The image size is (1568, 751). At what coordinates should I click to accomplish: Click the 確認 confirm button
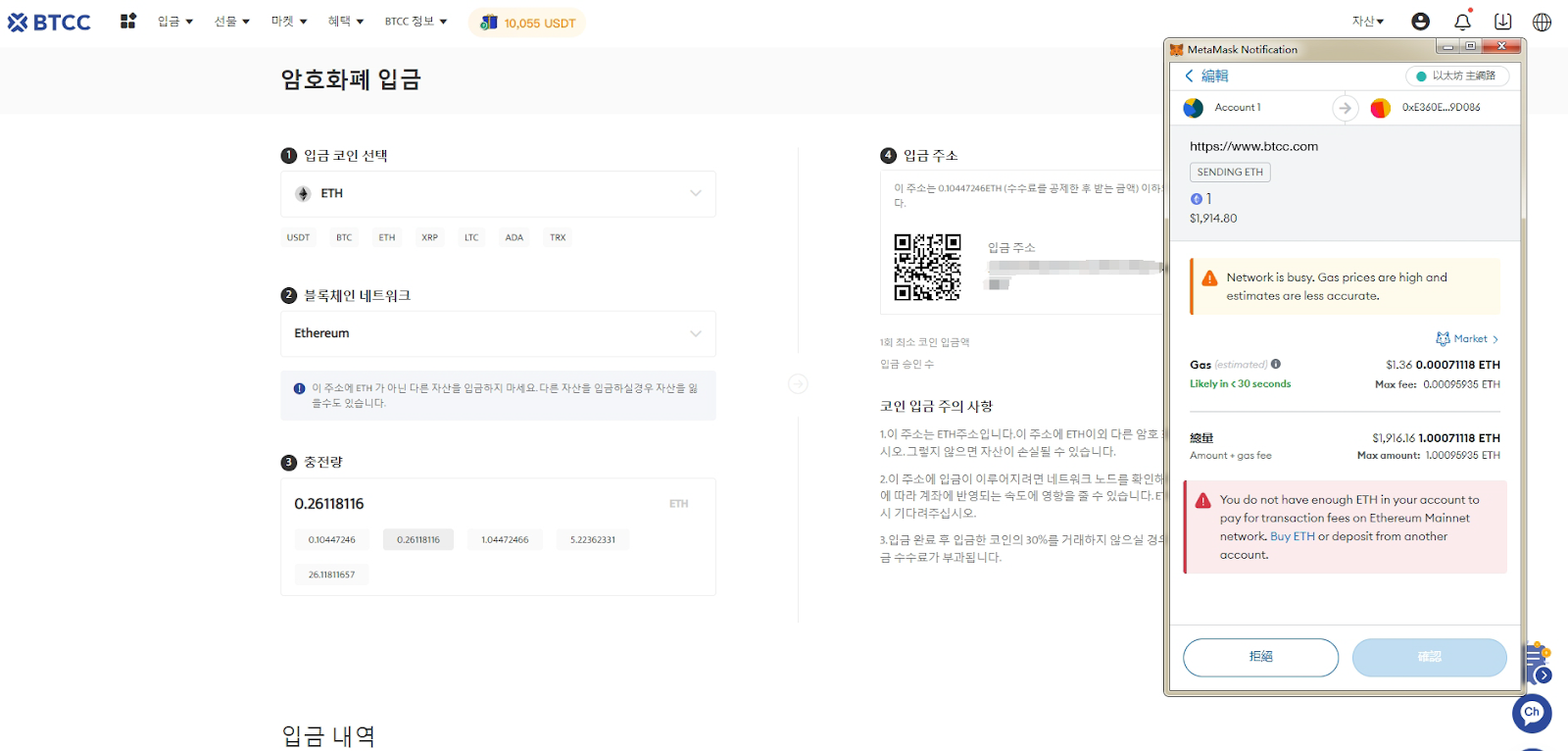(1429, 657)
